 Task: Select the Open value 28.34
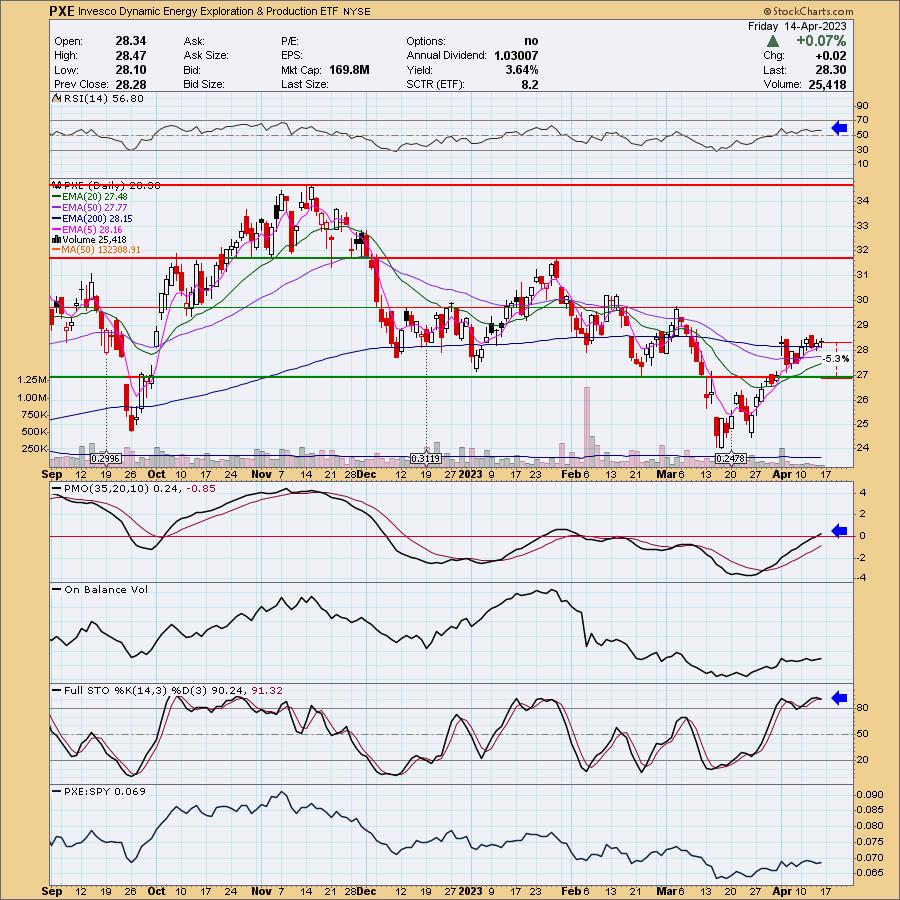pos(131,41)
